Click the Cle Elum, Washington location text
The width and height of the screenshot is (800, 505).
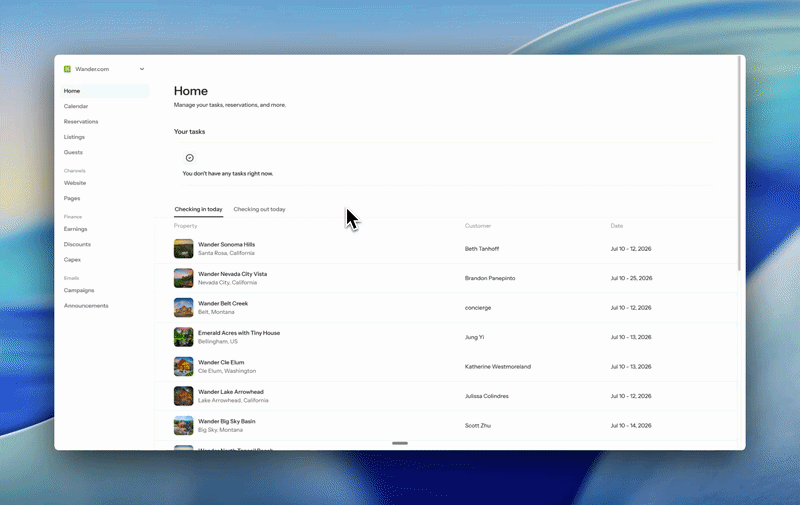point(227,371)
